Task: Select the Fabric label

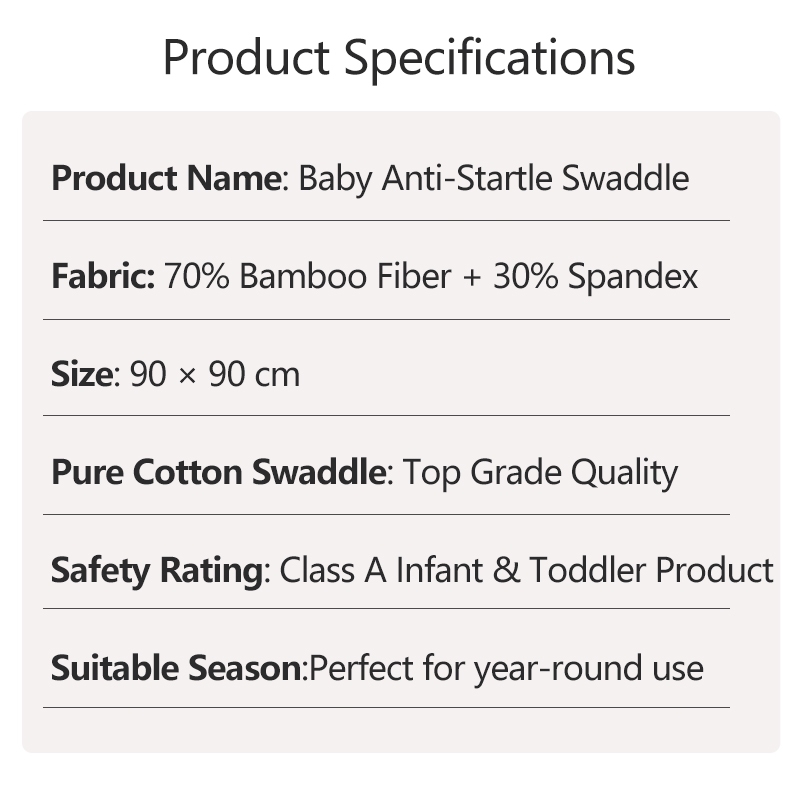Action: coord(103,276)
